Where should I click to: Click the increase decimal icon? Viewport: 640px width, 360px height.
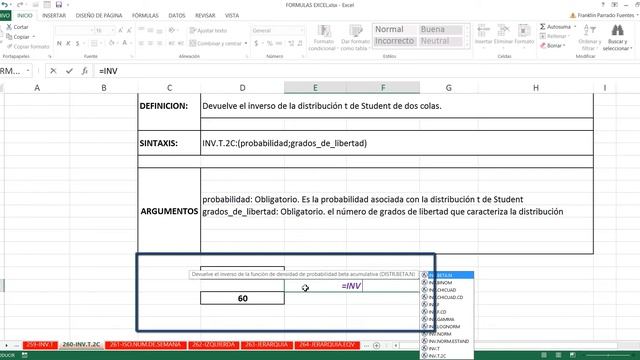pyautogui.click(x=291, y=43)
